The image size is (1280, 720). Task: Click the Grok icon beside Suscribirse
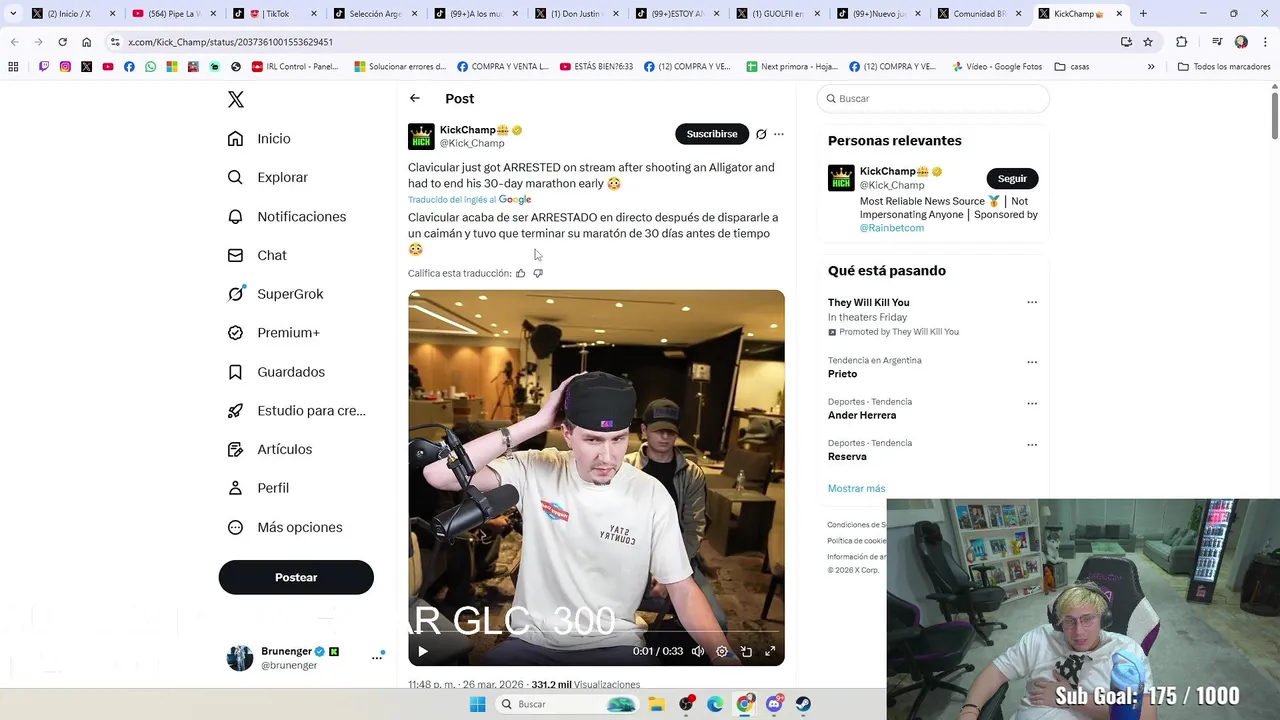click(x=761, y=134)
